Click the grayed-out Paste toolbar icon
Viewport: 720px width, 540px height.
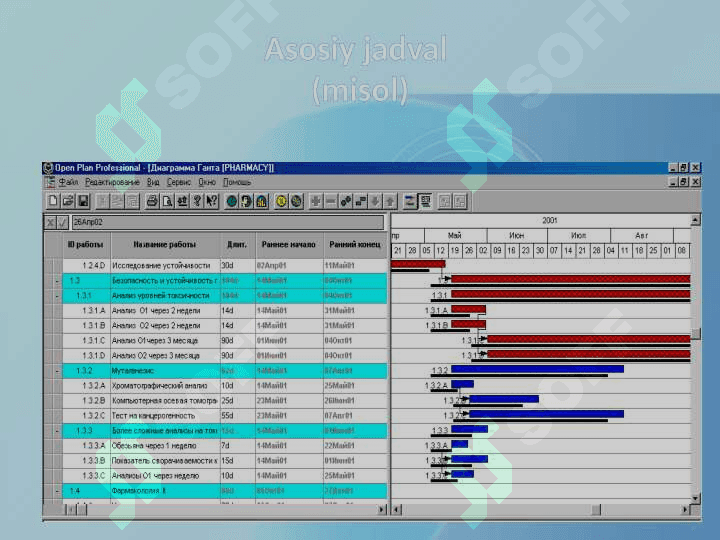pos(133,201)
